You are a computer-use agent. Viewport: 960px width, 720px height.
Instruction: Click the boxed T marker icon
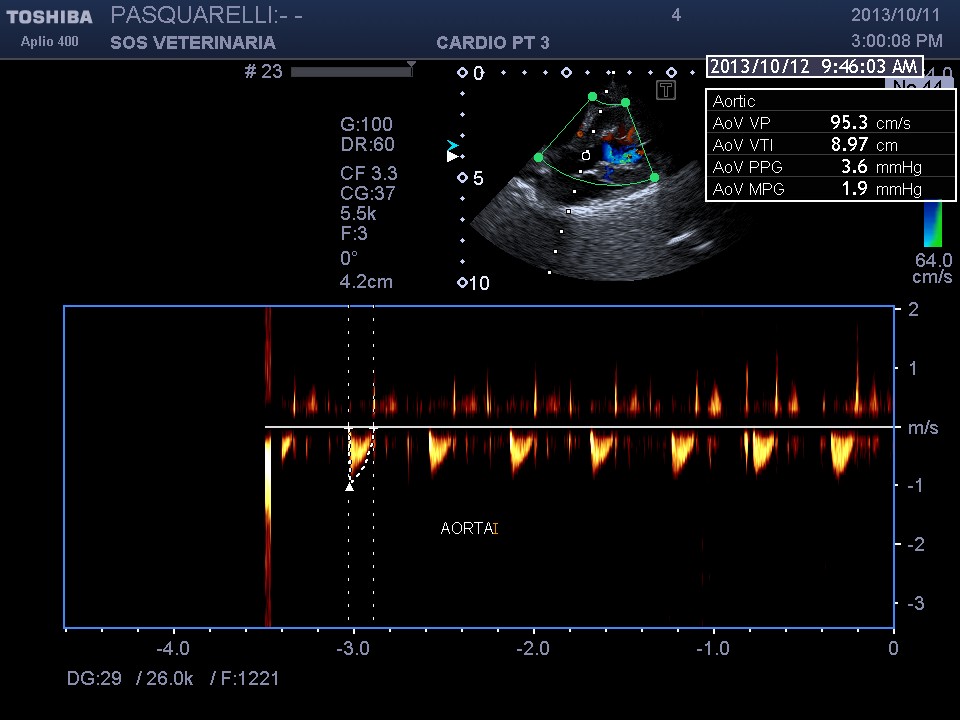pos(666,90)
